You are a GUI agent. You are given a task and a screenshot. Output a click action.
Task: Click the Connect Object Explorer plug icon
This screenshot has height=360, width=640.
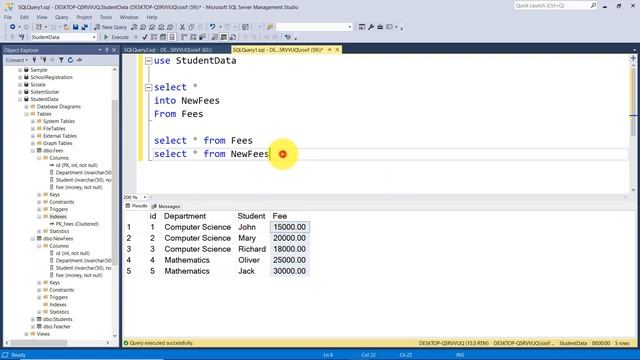click(34, 60)
